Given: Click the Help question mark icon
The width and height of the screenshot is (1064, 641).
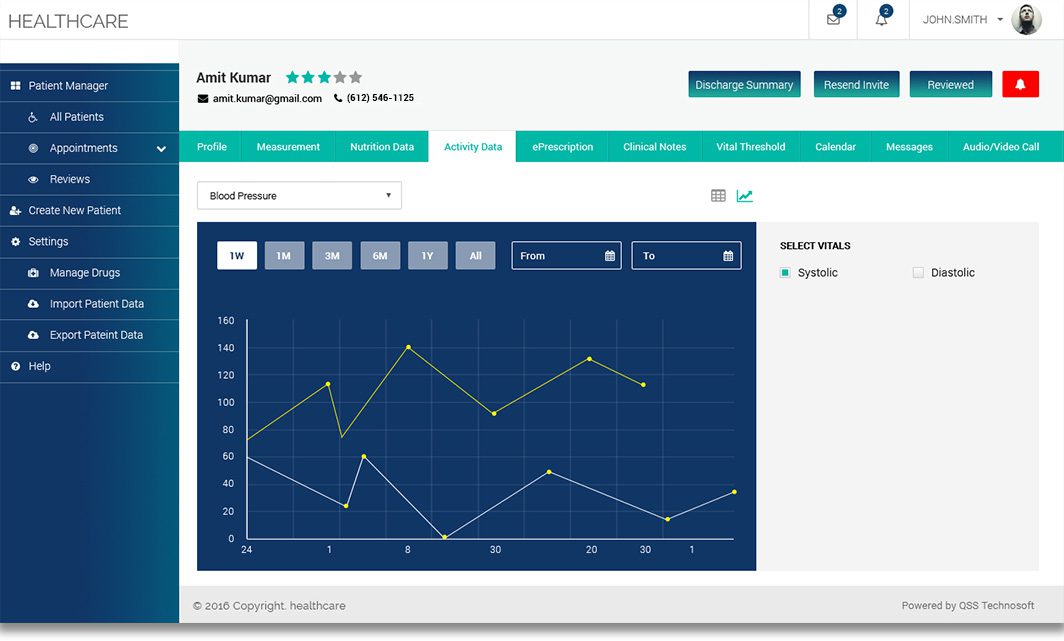Looking at the screenshot, I should pyautogui.click(x=16, y=366).
